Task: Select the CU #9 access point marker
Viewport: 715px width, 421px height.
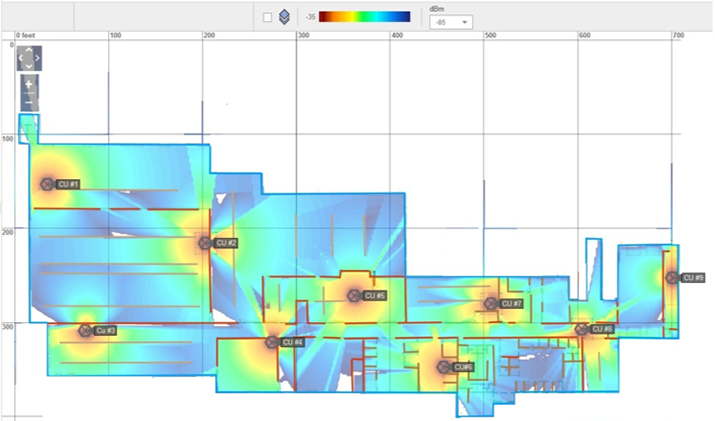Action: click(x=672, y=277)
